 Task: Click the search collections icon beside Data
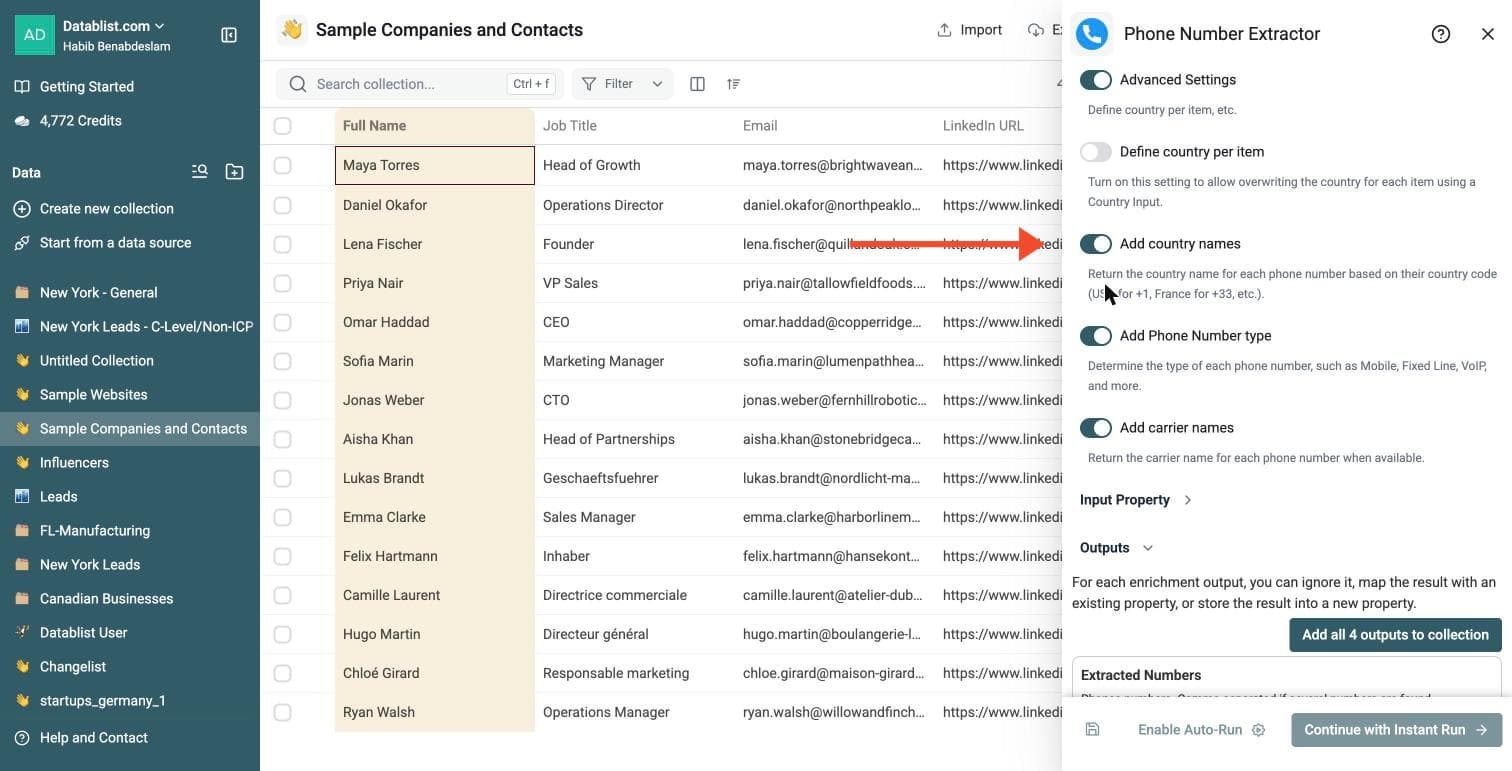click(200, 172)
